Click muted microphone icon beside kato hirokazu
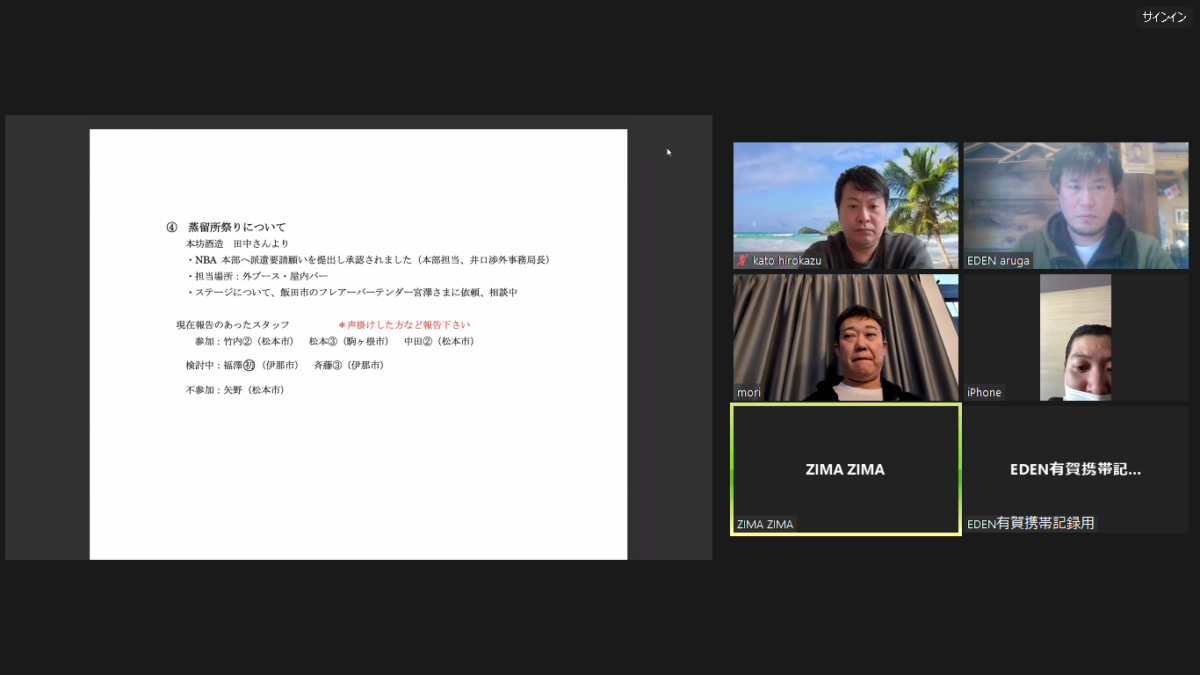Image resolution: width=1200 pixels, height=675 pixels. tap(742, 261)
